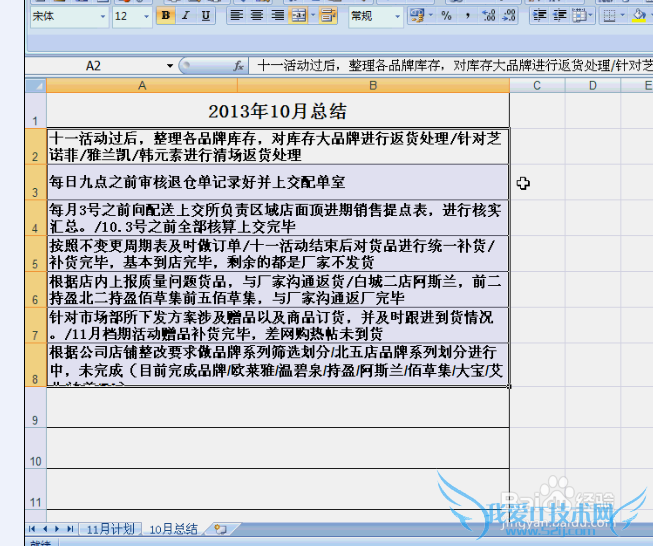Increase decimal places

click(488, 16)
